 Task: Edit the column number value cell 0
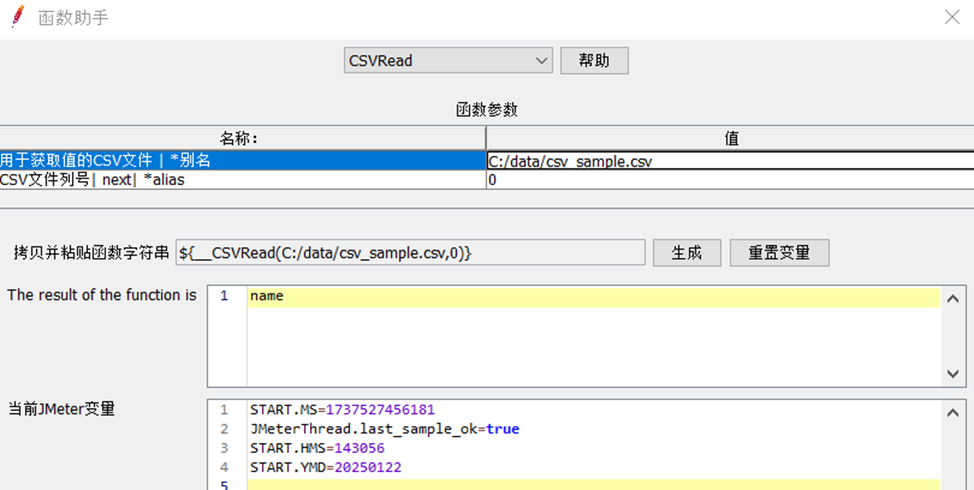click(x=730, y=180)
